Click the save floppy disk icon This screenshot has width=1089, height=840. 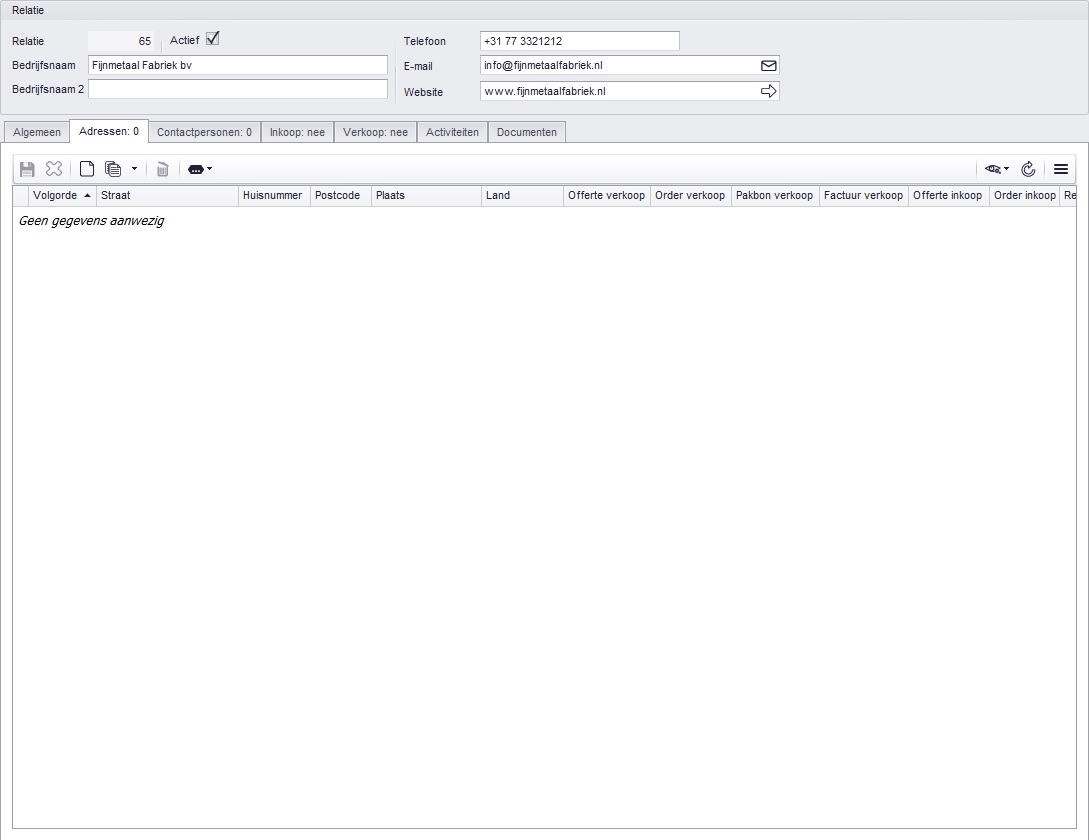(x=27, y=170)
